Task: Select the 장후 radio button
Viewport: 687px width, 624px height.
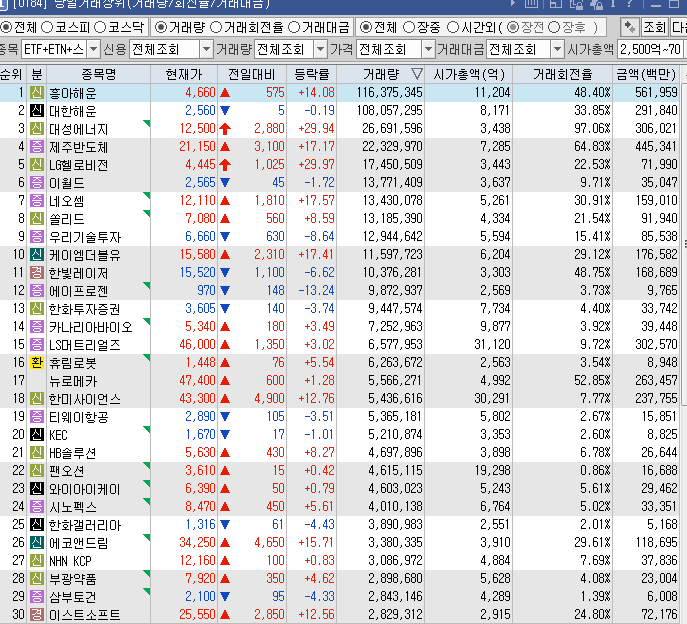Action: [554, 28]
